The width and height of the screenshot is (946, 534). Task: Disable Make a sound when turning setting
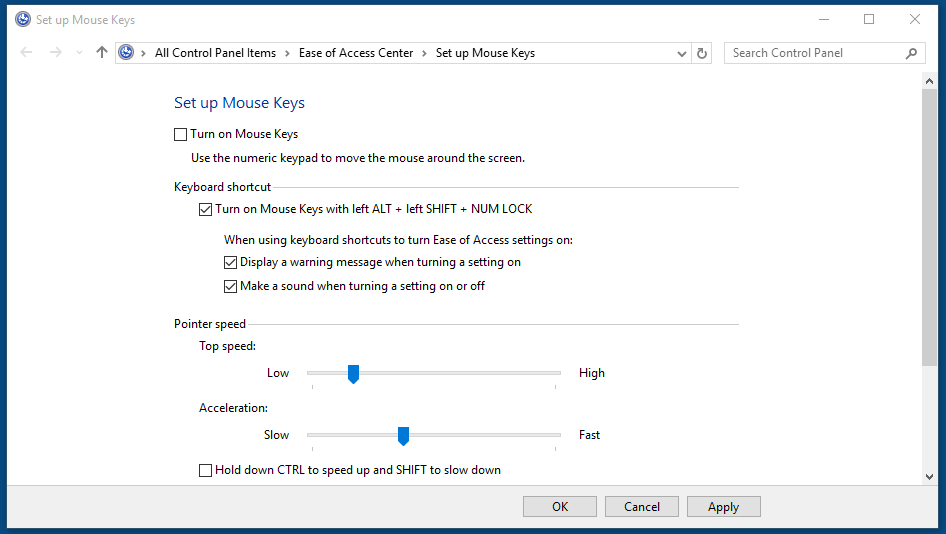[230, 286]
